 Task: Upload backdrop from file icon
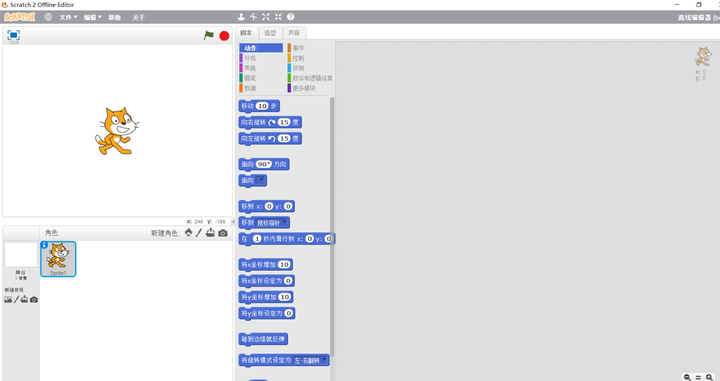[24, 299]
